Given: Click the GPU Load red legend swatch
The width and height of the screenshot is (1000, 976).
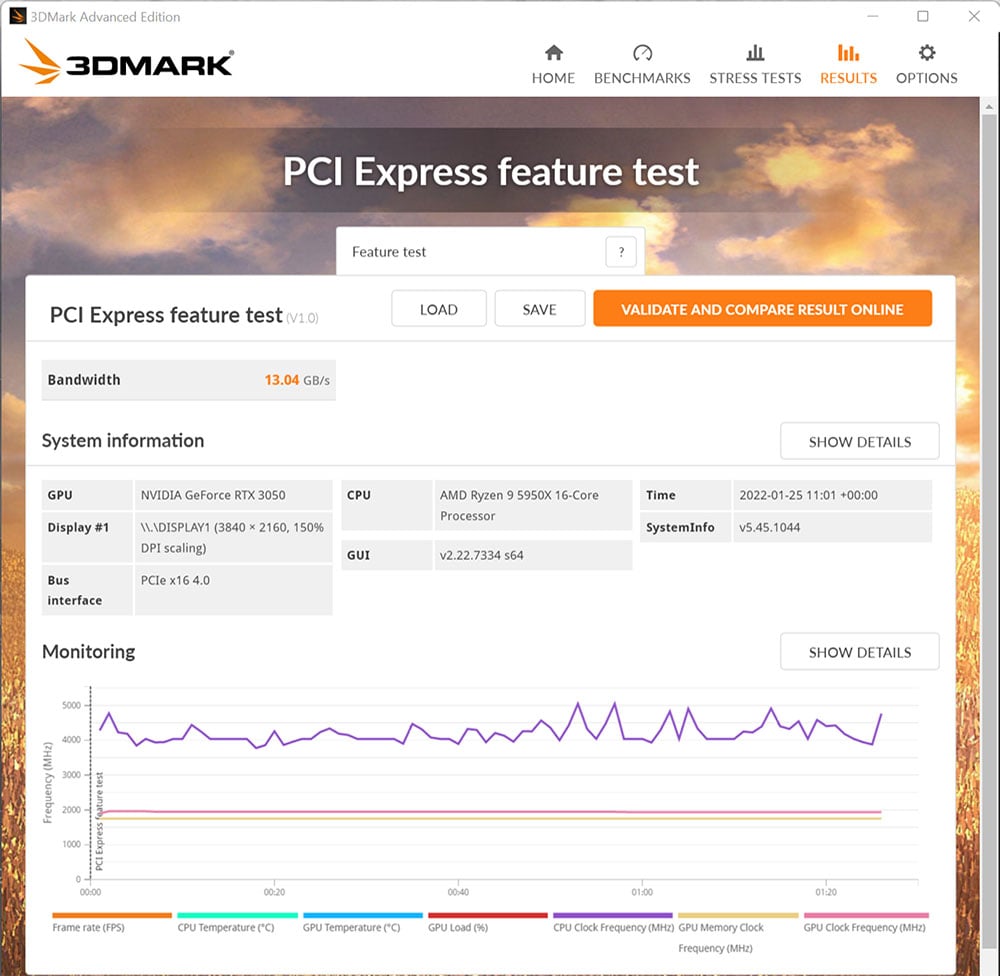Looking at the screenshot, I should click(488, 915).
